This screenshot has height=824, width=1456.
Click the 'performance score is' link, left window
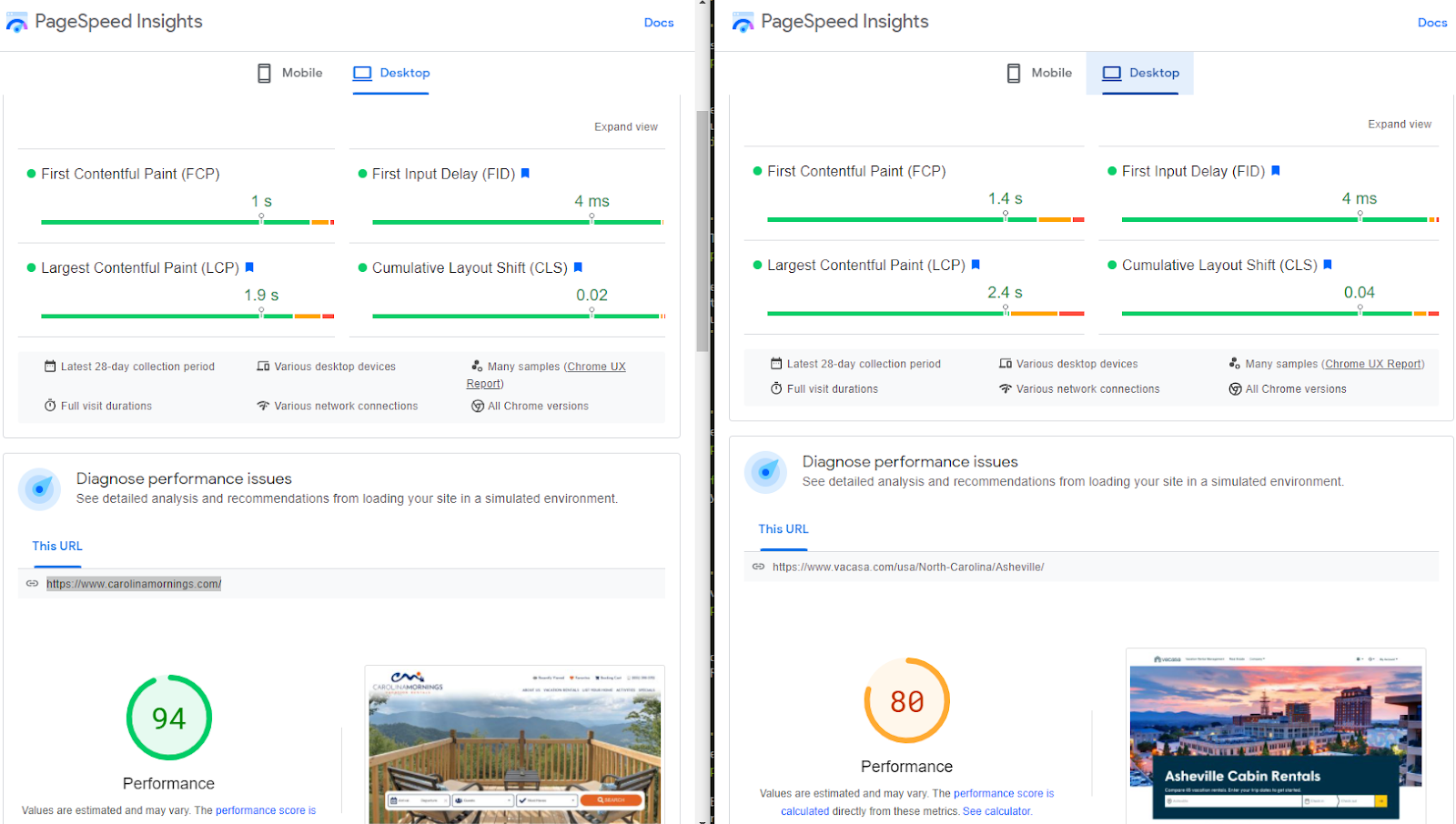[x=266, y=810]
